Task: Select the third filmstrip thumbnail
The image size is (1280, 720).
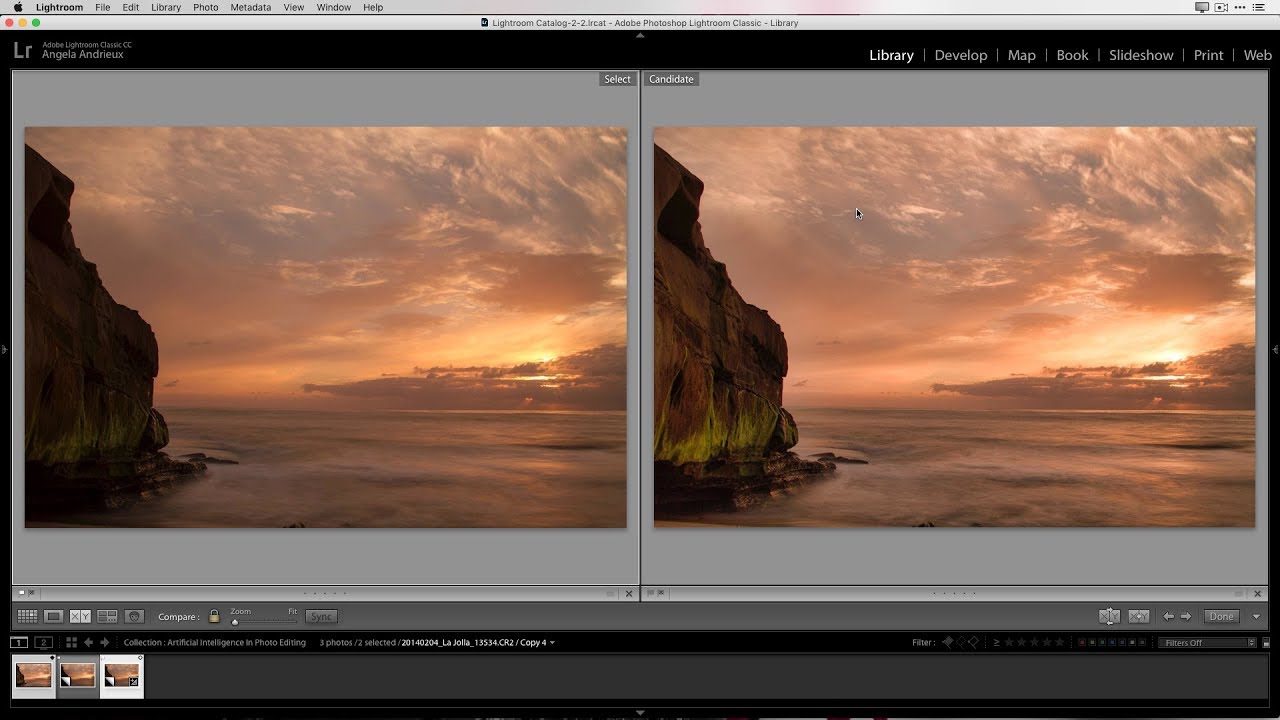Action: pyautogui.click(x=121, y=676)
